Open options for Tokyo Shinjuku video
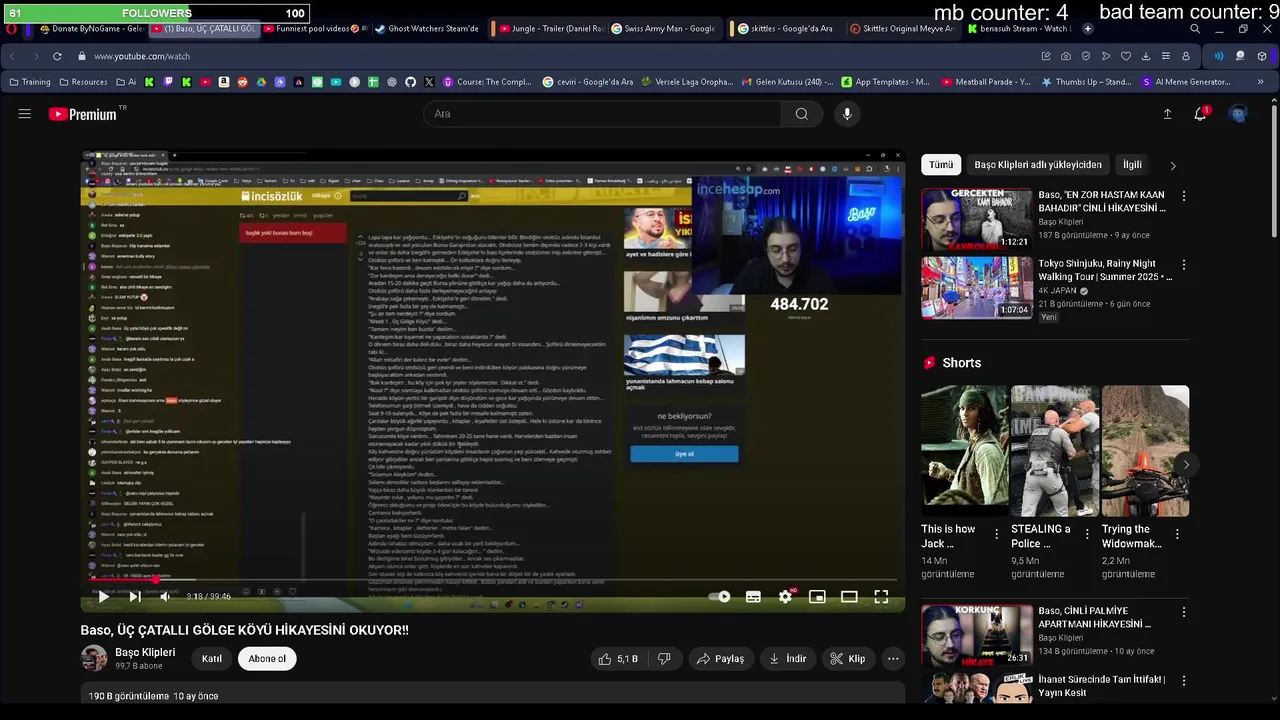This screenshot has width=1280, height=720. (1184, 265)
